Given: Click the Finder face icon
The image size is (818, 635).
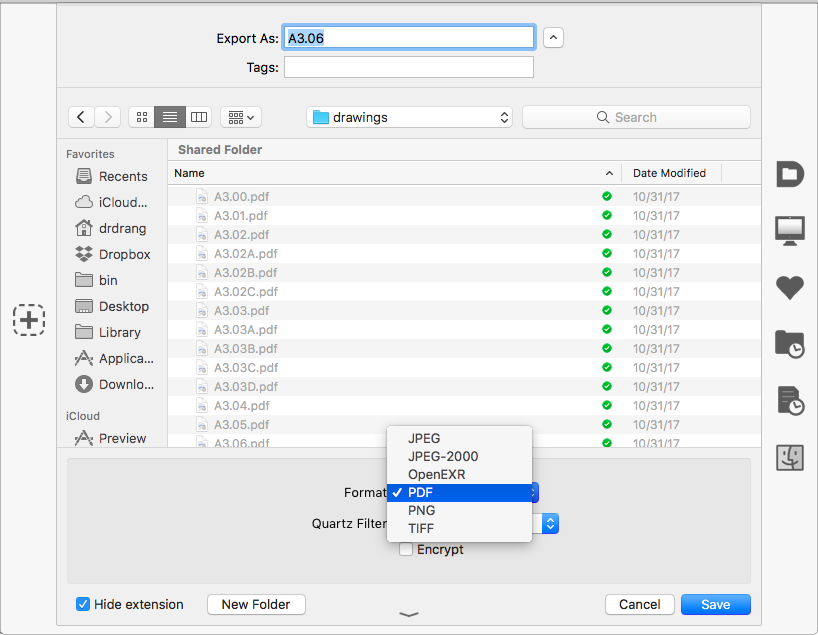Looking at the screenshot, I should click(790, 458).
